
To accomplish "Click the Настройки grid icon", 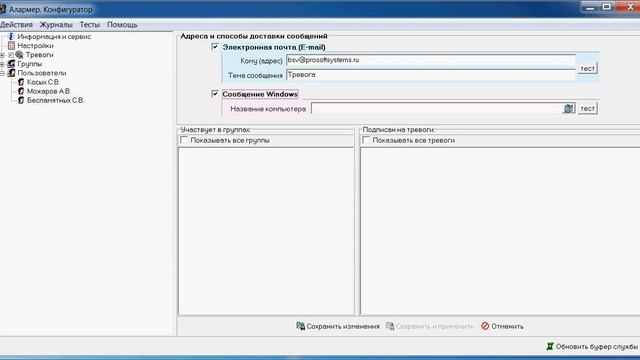I will 11,46.
